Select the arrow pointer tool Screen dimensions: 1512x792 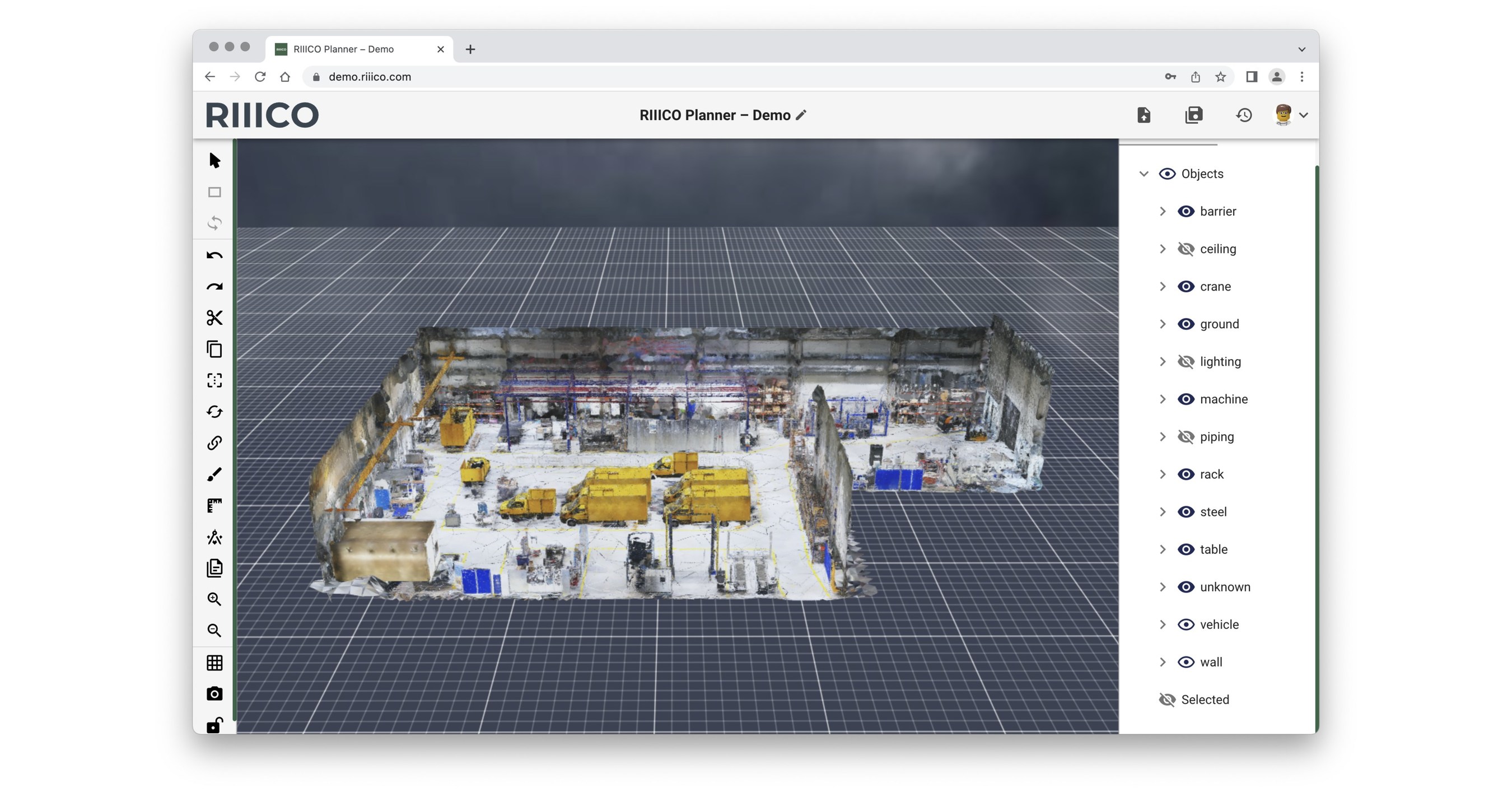pos(214,160)
